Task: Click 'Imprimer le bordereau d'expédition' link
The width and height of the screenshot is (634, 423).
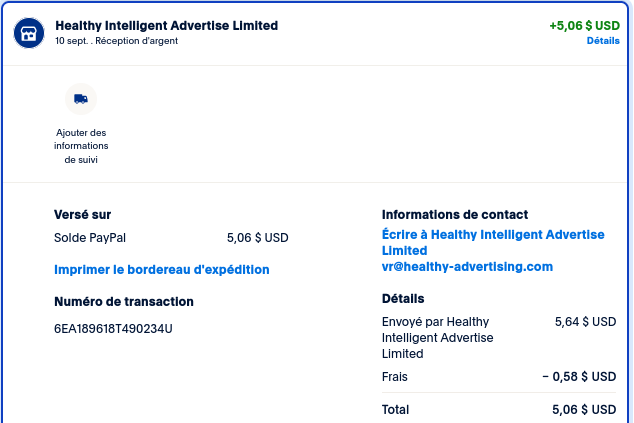Action: (x=161, y=270)
